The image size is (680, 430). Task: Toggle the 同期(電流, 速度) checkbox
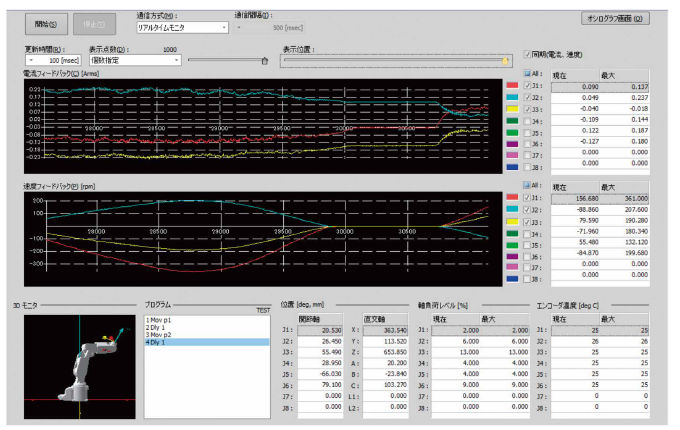529,53
